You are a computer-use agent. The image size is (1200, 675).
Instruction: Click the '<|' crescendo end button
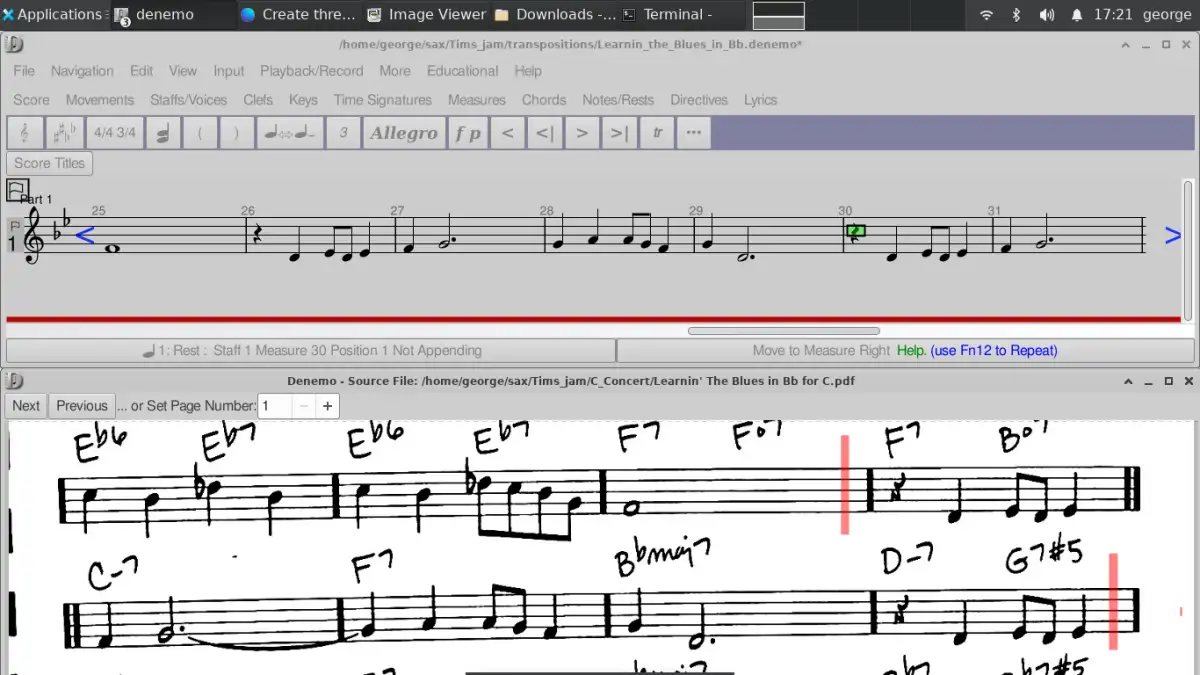544,133
